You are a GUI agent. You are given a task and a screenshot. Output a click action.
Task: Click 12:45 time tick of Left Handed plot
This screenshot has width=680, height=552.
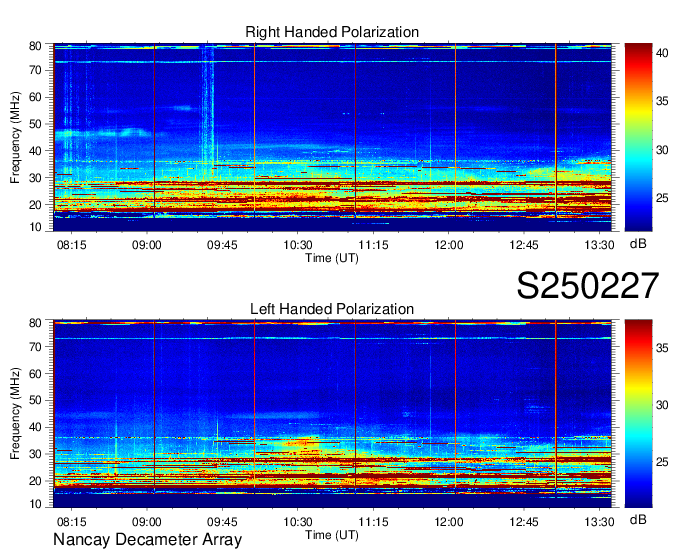524,522
